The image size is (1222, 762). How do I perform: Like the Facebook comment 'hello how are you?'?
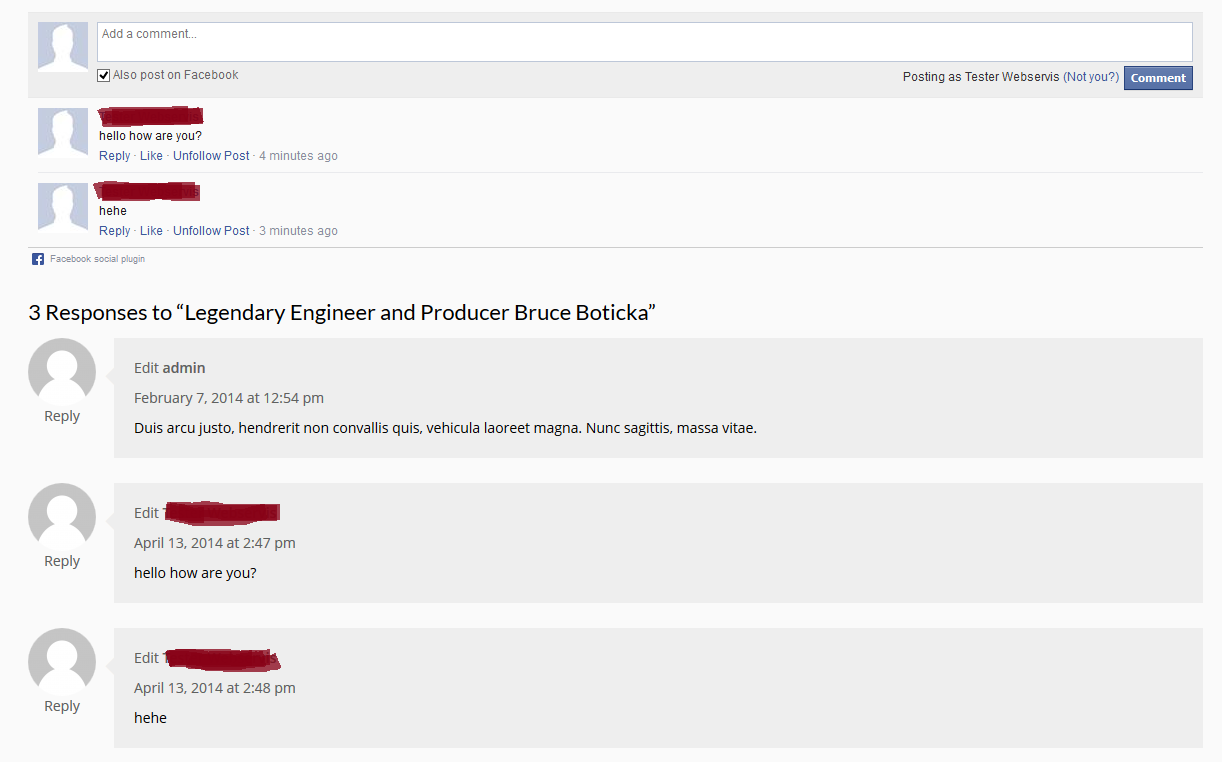[x=151, y=156]
